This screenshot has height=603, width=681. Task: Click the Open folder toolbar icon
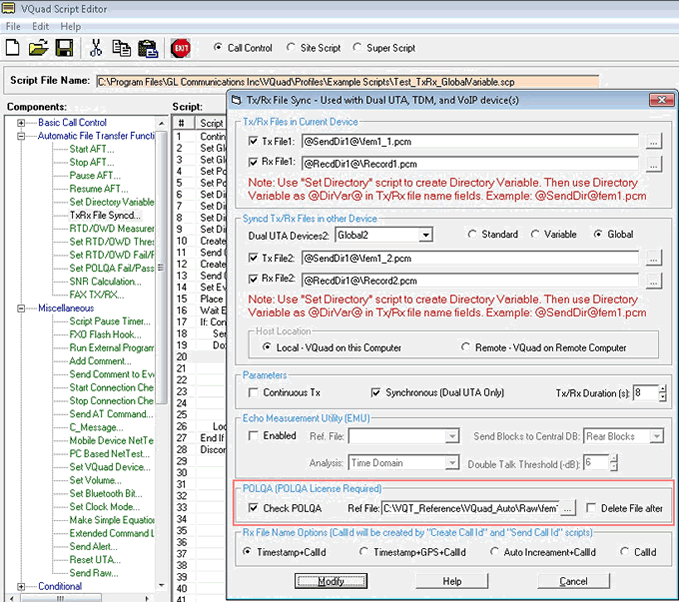[38, 47]
